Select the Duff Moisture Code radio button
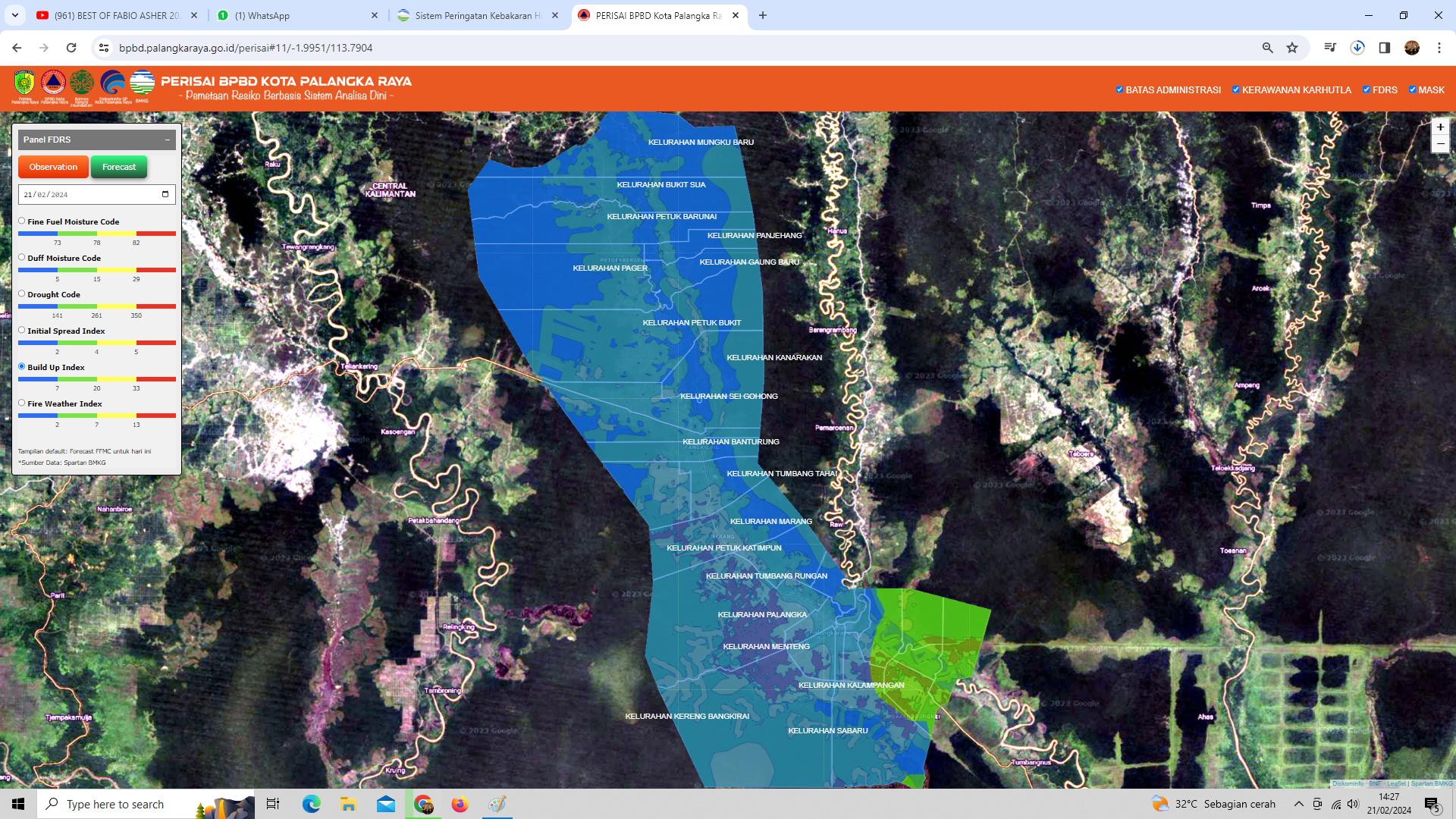Viewport: 1456px width, 819px height. (22, 257)
